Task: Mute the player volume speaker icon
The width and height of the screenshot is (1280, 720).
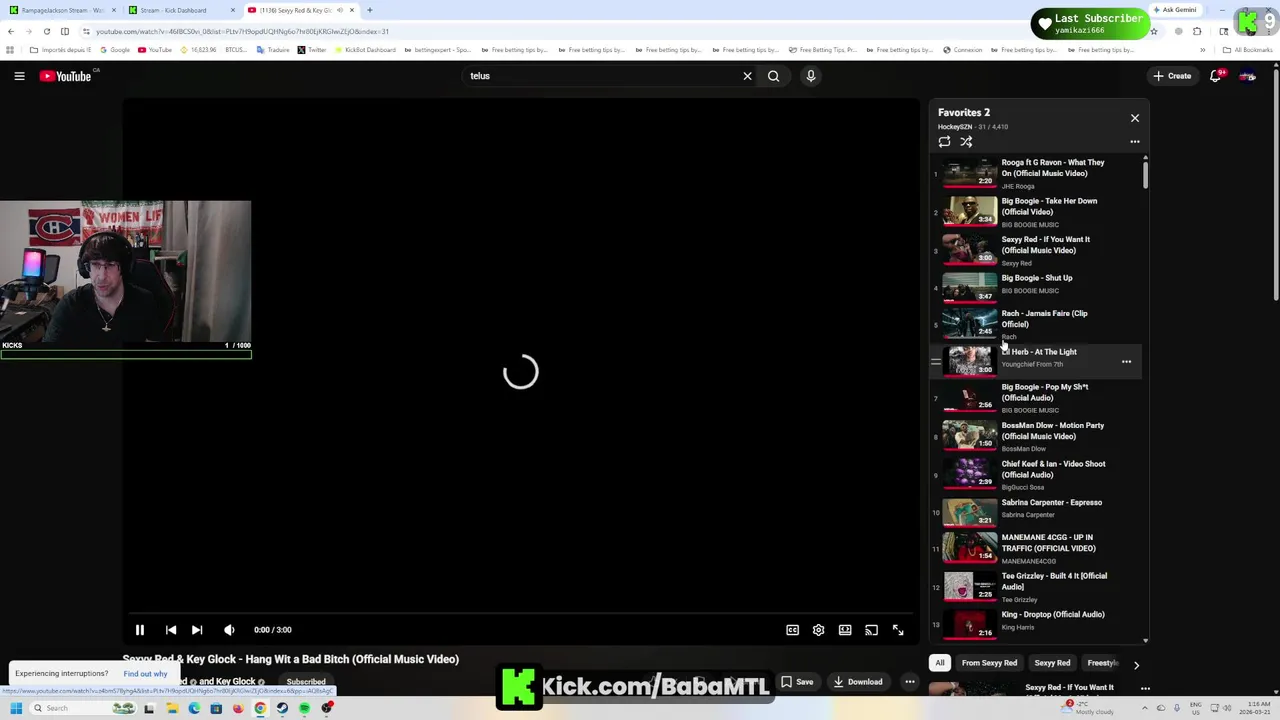Action: (x=229, y=630)
